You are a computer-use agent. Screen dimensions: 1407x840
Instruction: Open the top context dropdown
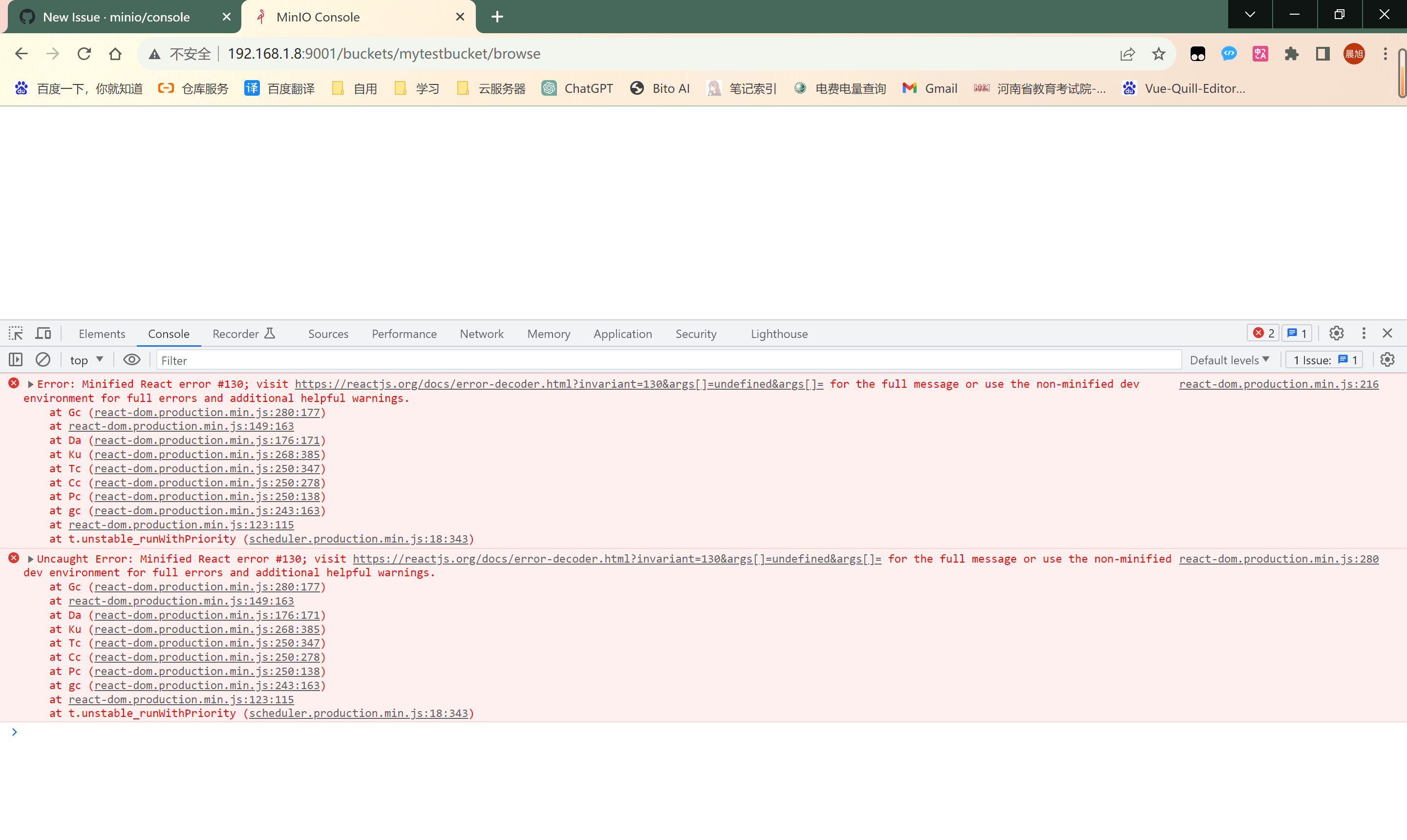click(86, 360)
